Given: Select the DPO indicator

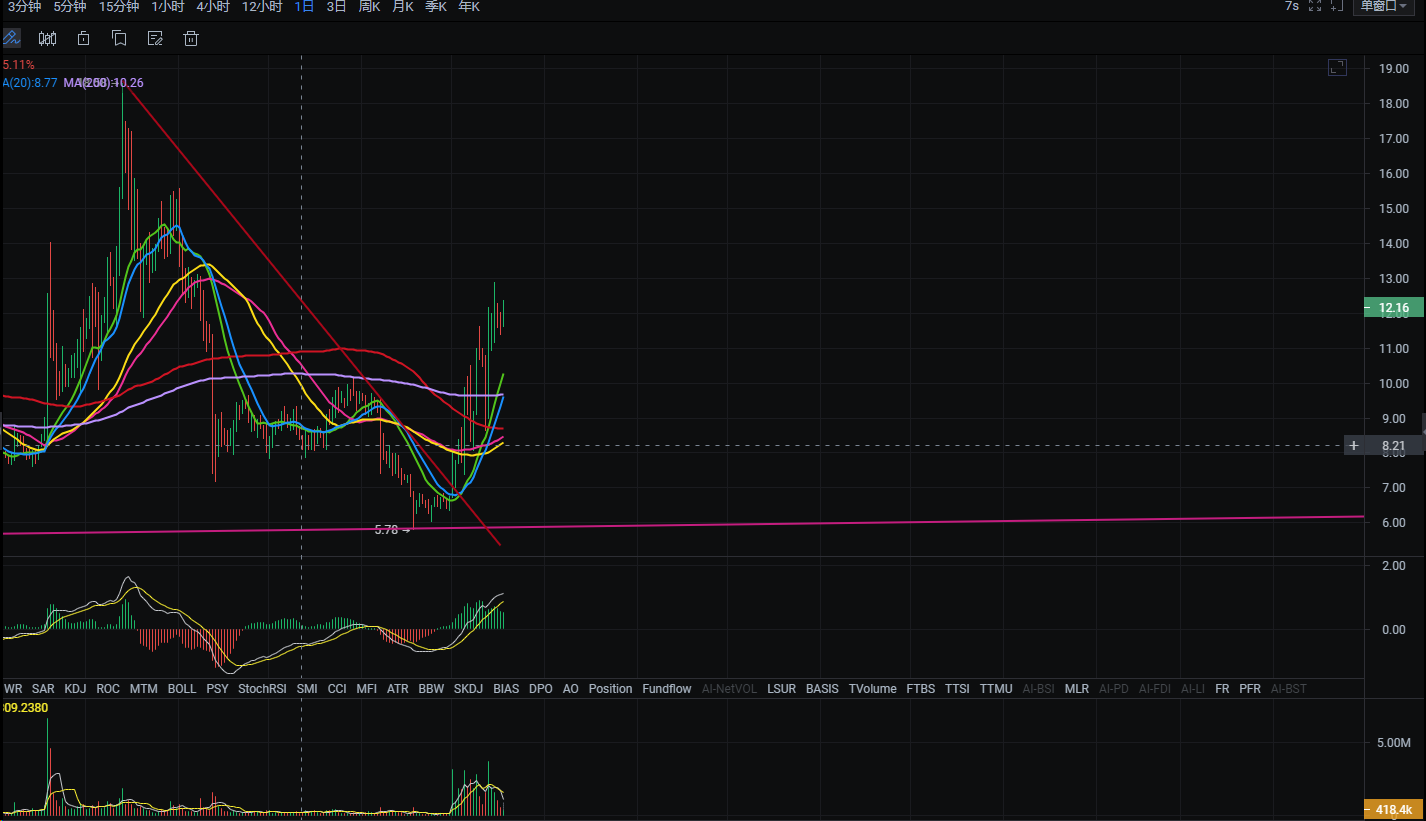Looking at the screenshot, I should [540, 689].
